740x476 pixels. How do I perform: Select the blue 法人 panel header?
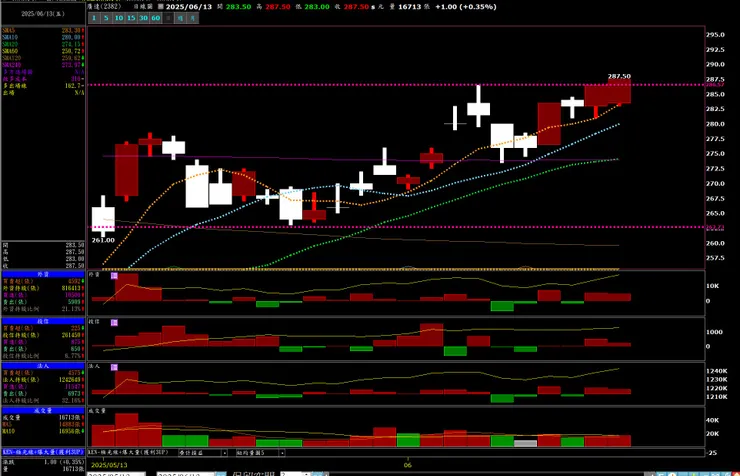point(43,366)
